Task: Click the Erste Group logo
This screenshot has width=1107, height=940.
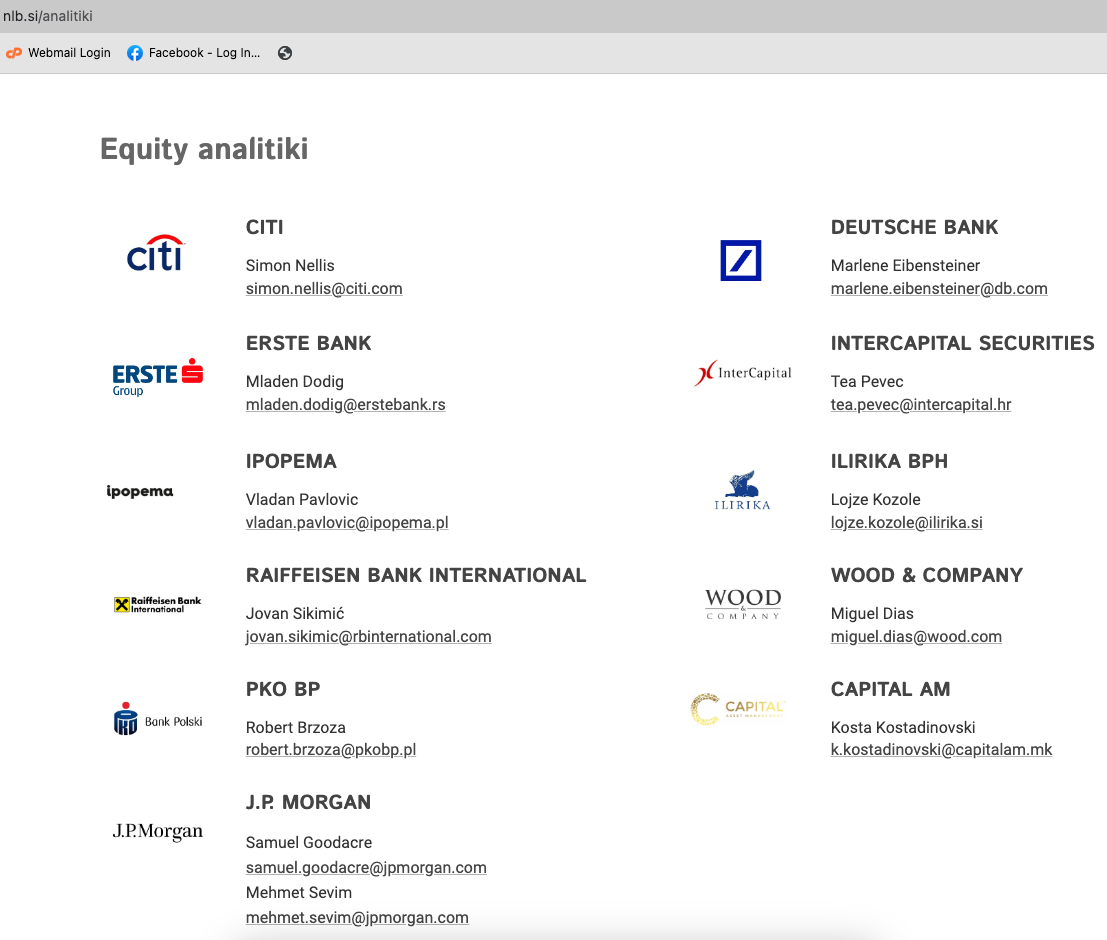Action: pyautogui.click(x=157, y=377)
